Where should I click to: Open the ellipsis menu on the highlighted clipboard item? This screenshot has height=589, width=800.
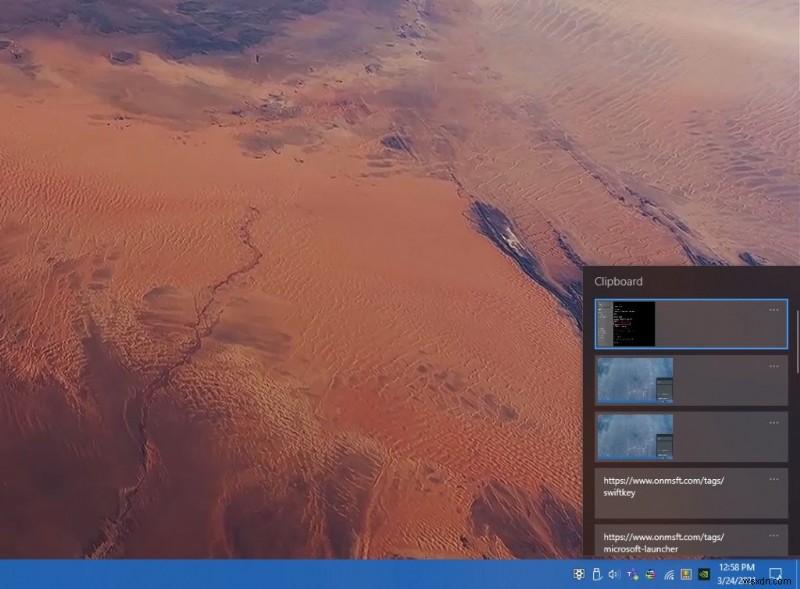tap(775, 310)
